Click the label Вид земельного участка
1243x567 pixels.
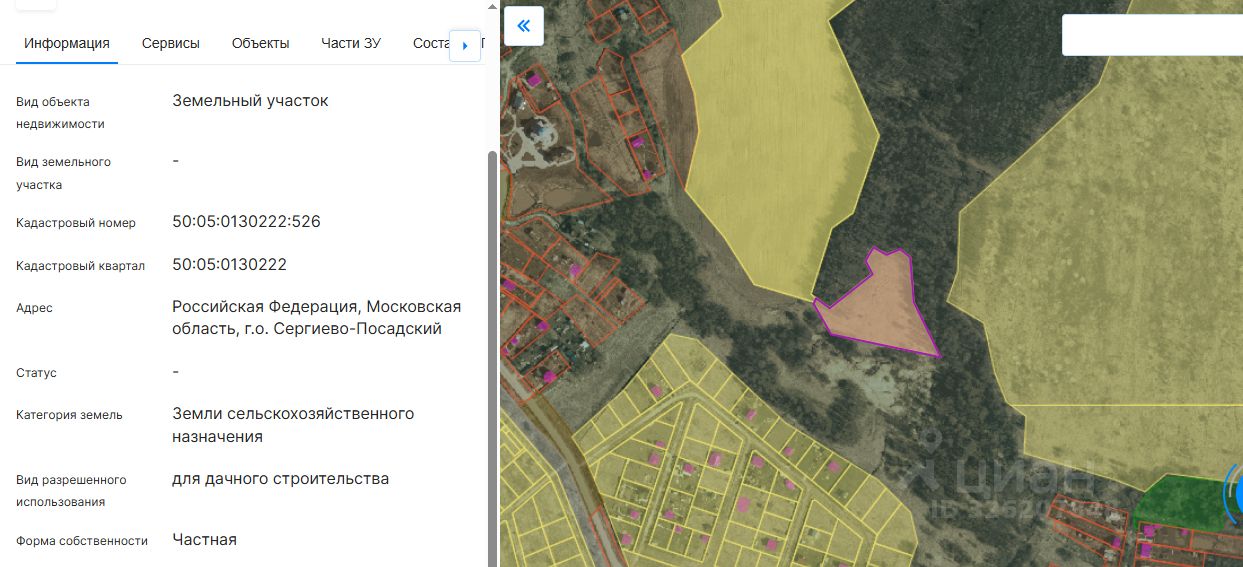coord(63,173)
